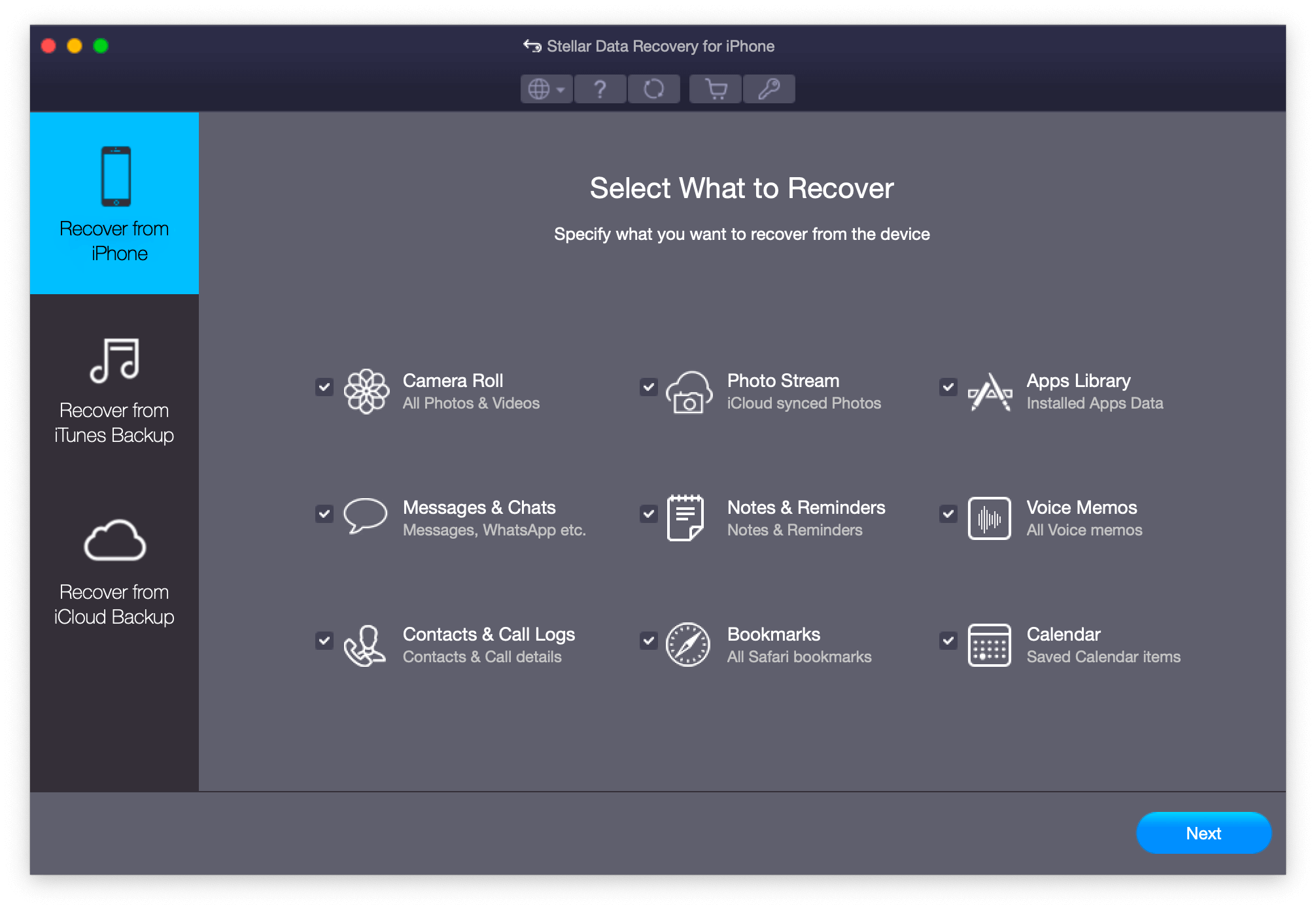Click the key activation icon
The height and width of the screenshot is (910, 1316).
pos(769,89)
